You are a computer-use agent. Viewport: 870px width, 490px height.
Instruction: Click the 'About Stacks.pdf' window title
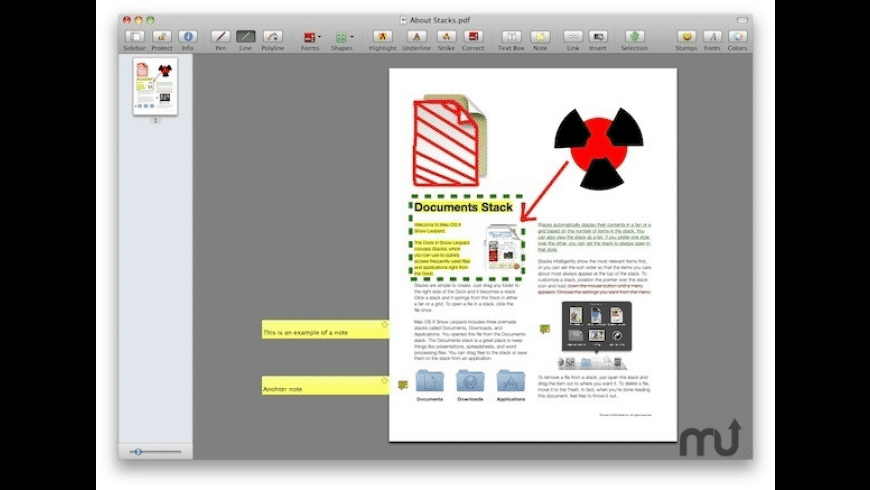click(439, 21)
